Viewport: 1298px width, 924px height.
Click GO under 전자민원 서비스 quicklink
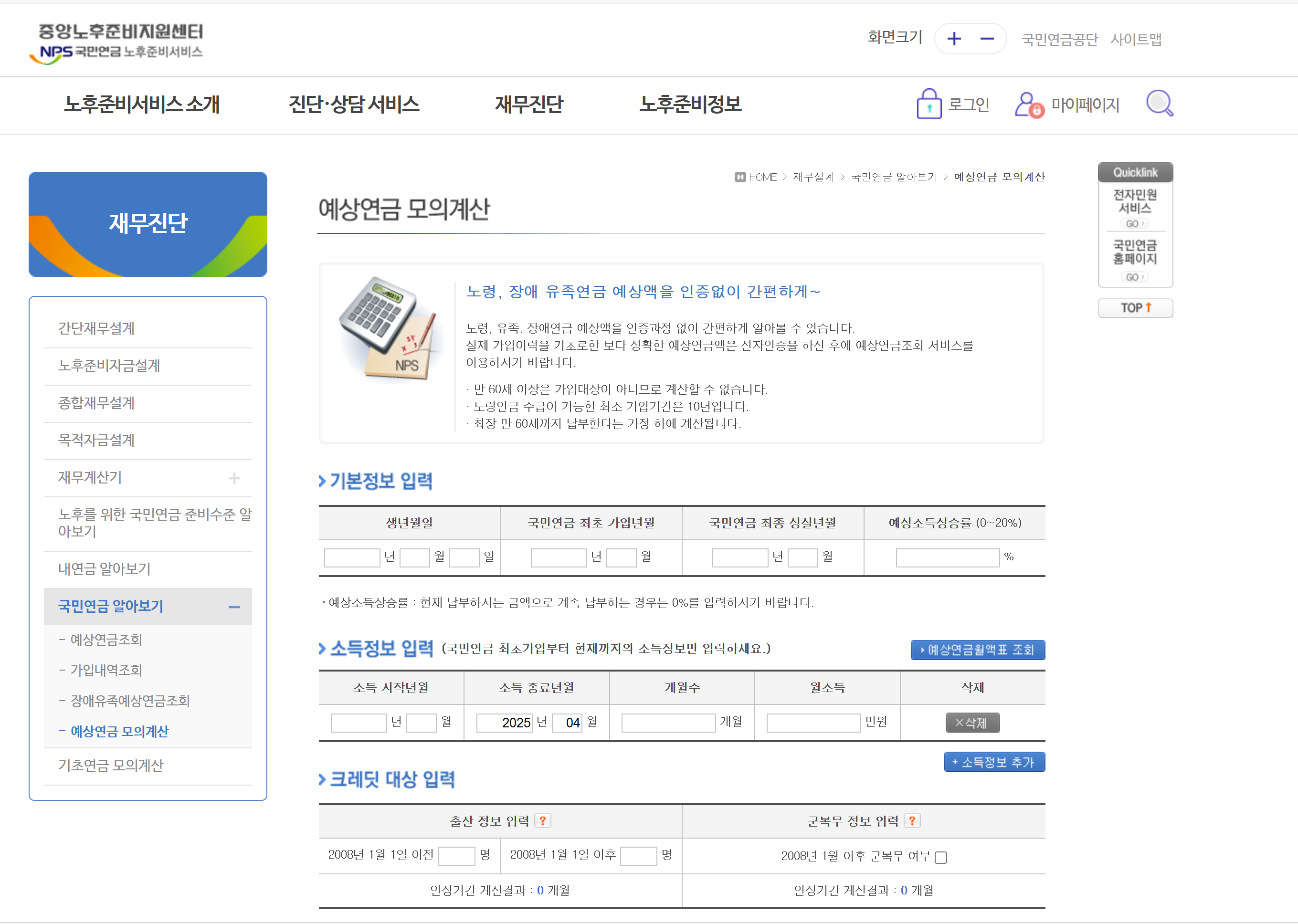coord(1135,224)
